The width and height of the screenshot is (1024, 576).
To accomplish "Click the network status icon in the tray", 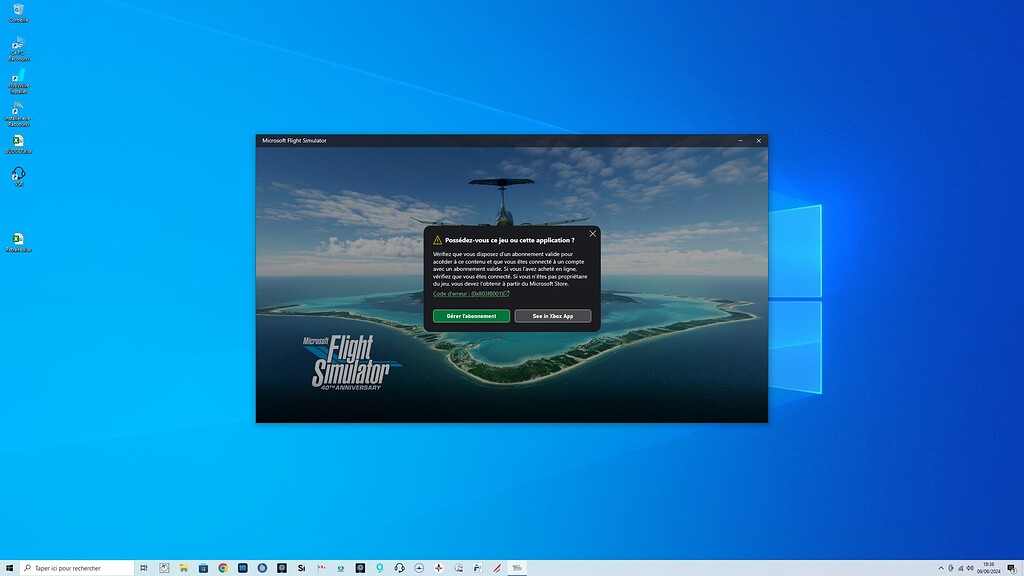I will [x=962, y=567].
